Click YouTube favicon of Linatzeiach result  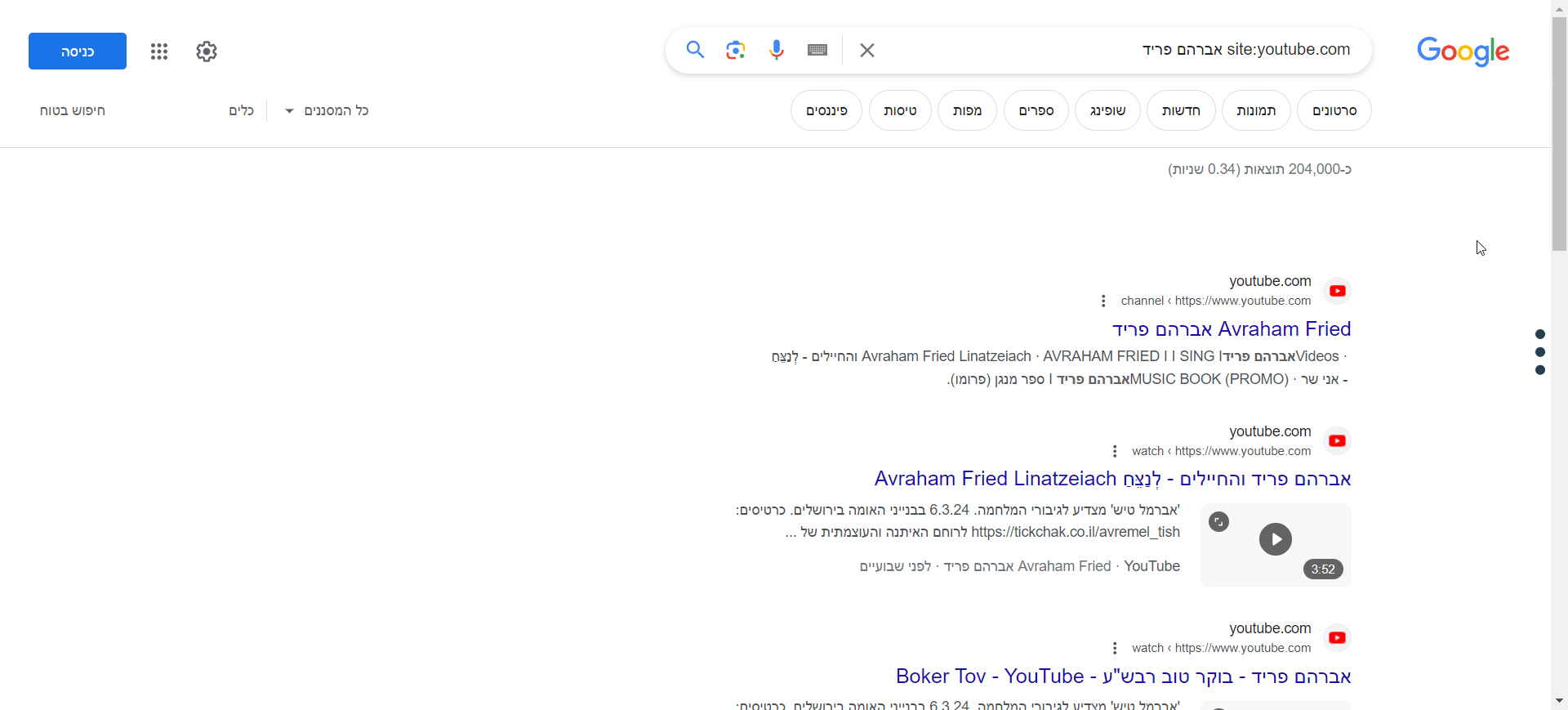point(1338,441)
